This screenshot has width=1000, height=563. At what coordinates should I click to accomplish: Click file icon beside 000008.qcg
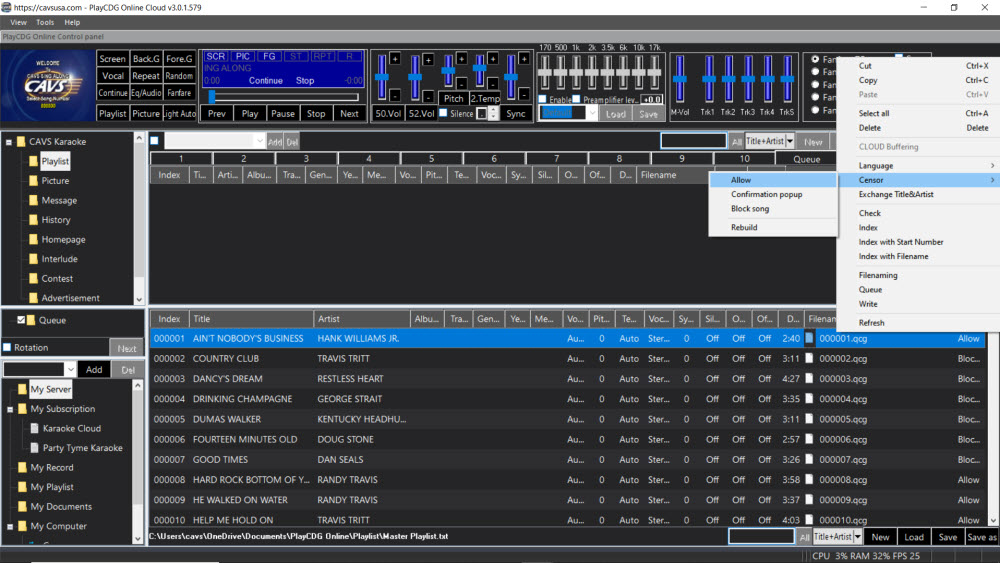pyautogui.click(x=809, y=479)
